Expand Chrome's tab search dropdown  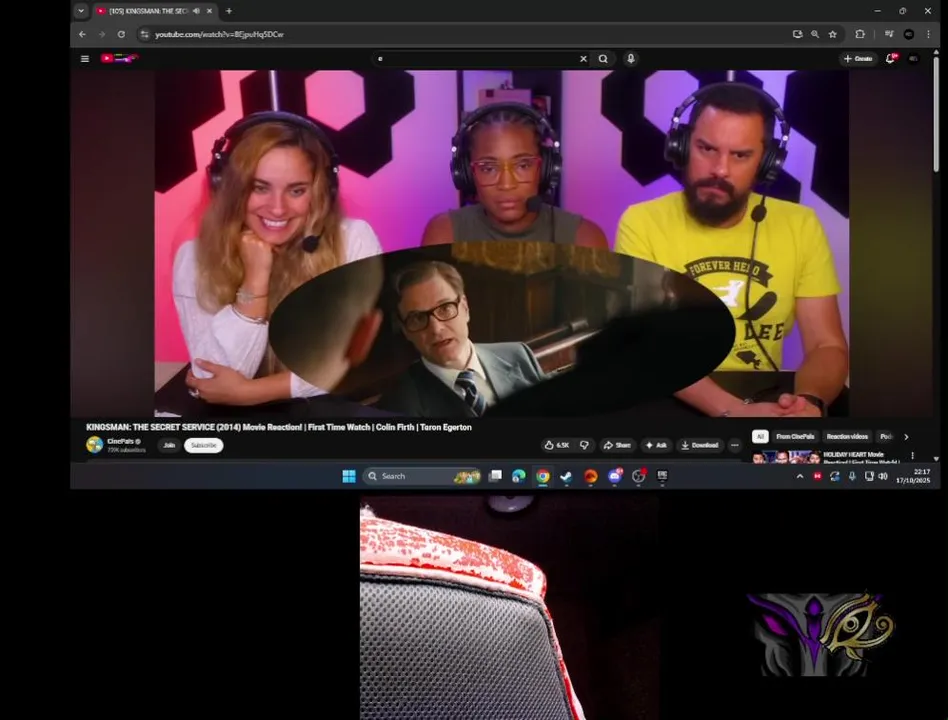click(x=81, y=11)
